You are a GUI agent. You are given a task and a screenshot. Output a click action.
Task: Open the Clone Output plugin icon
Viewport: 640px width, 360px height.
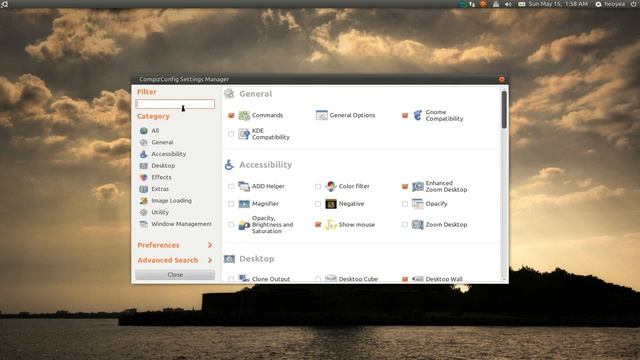click(244, 278)
